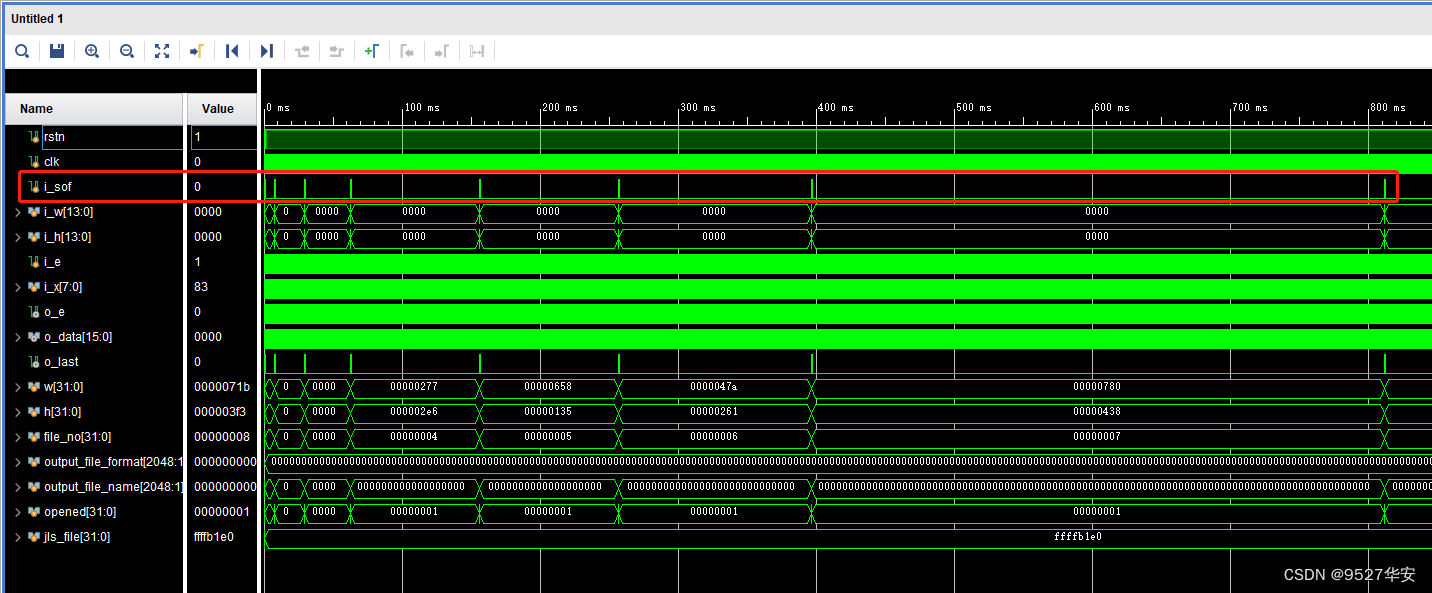Click the rstn value field showing 1
The width and height of the screenshot is (1432, 593).
coord(223,137)
